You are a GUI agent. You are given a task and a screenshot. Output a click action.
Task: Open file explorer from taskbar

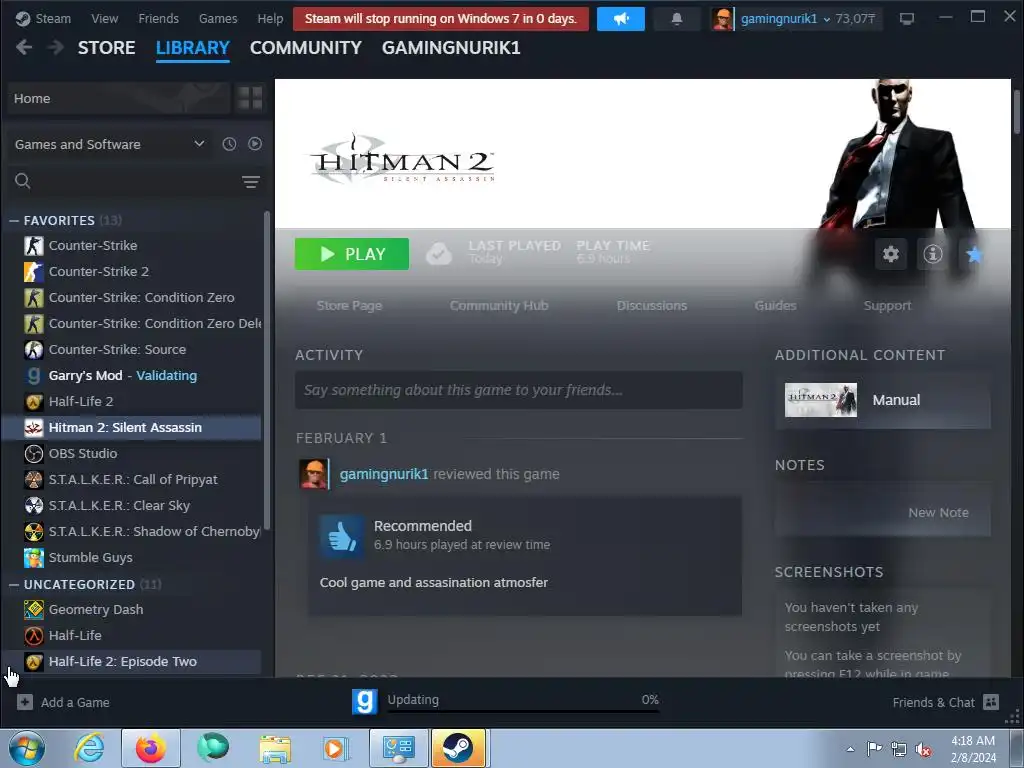point(275,748)
